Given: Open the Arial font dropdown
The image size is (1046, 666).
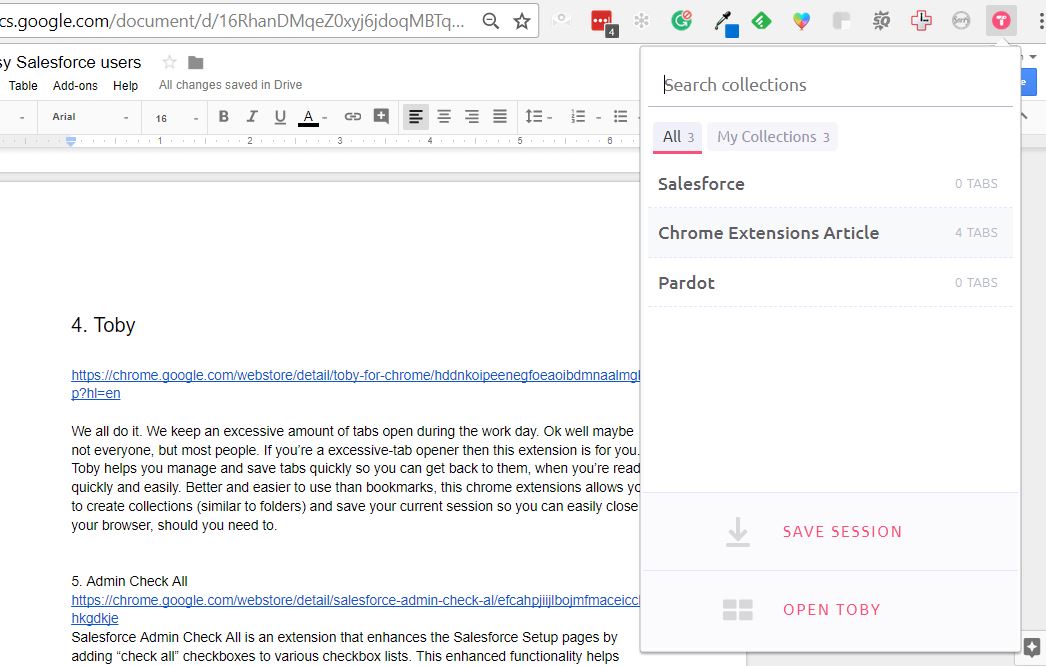Looking at the screenshot, I should coord(89,117).
